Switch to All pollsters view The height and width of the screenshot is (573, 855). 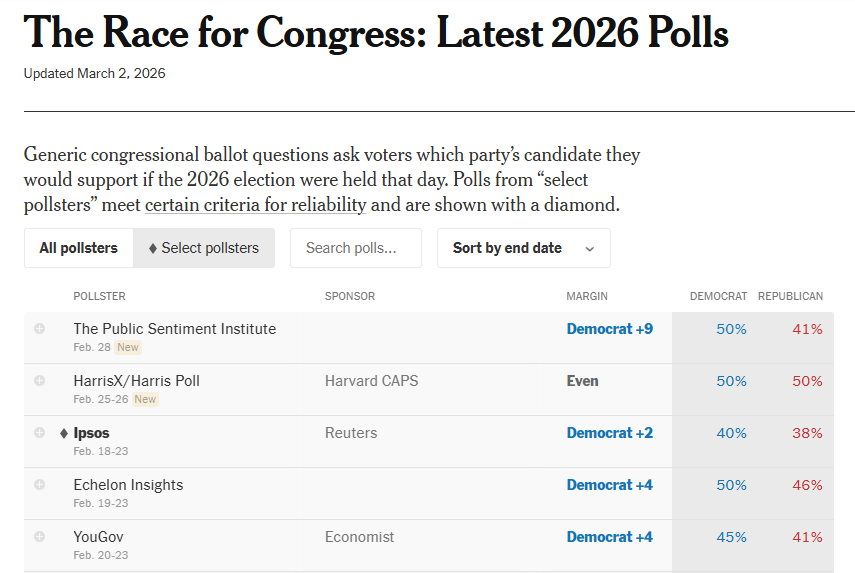click(78, 248)
